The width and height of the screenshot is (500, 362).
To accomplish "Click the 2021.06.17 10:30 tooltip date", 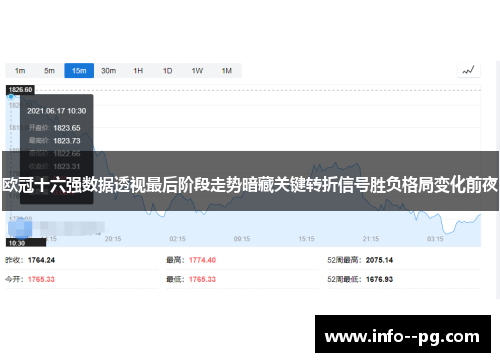I will tap(57, 111).
